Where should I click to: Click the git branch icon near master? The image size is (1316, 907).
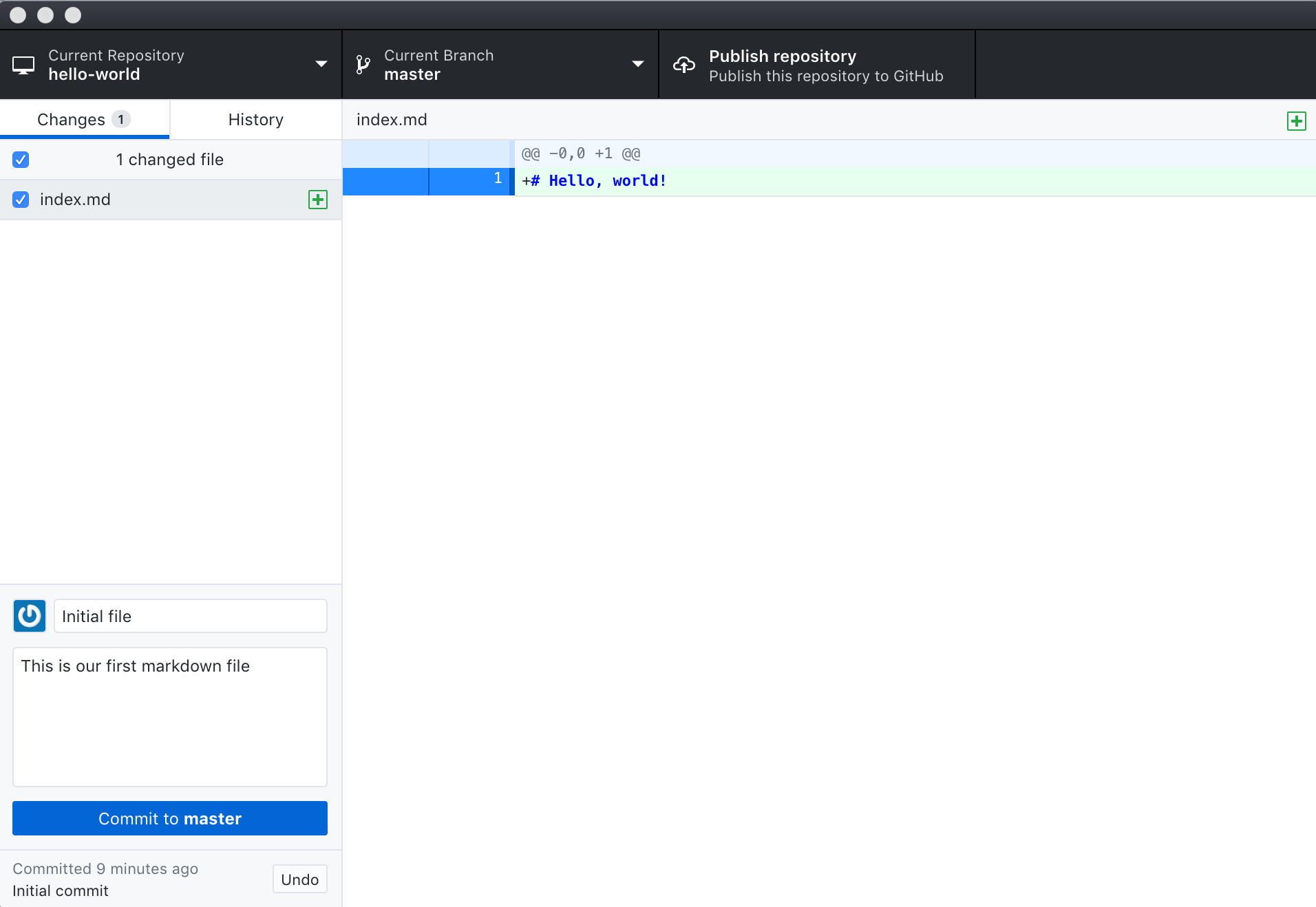(363, 64)
